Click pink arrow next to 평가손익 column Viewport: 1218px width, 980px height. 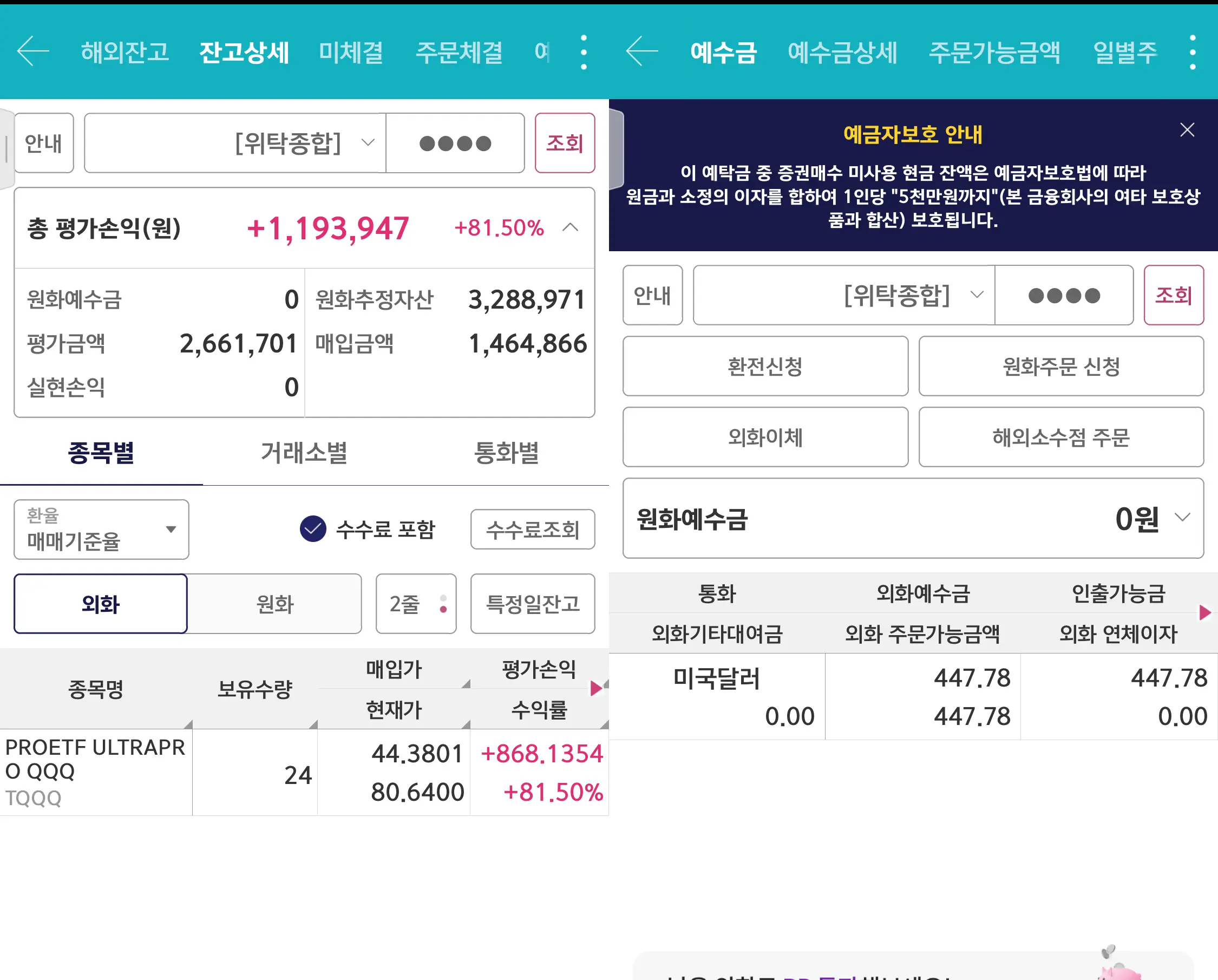click(x=595, y=688)
